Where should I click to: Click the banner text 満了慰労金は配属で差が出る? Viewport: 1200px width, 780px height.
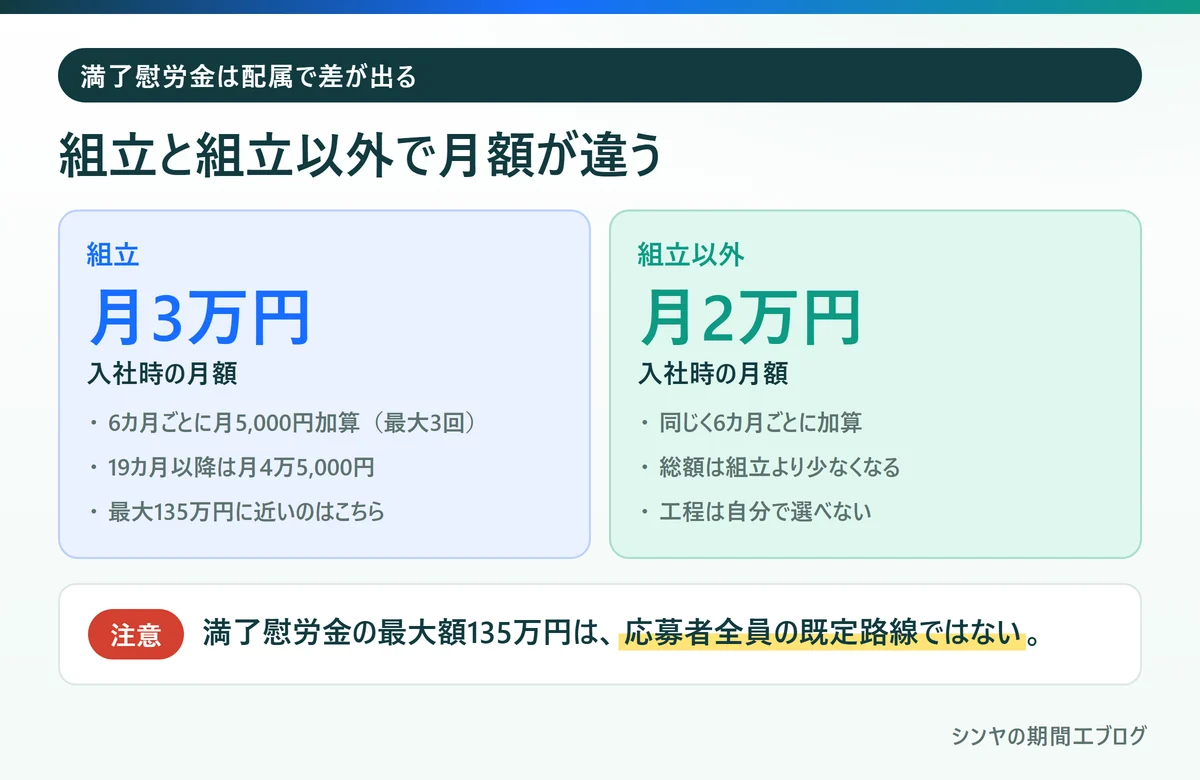pos(247,76)
